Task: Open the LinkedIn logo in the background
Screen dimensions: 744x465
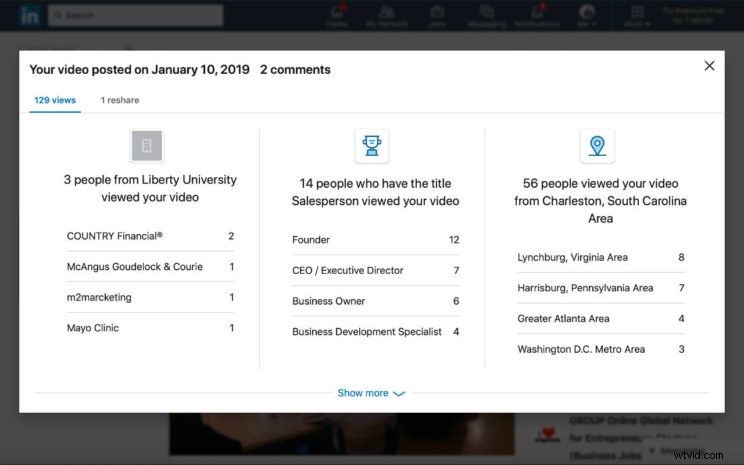Action: tap(29, 16)
